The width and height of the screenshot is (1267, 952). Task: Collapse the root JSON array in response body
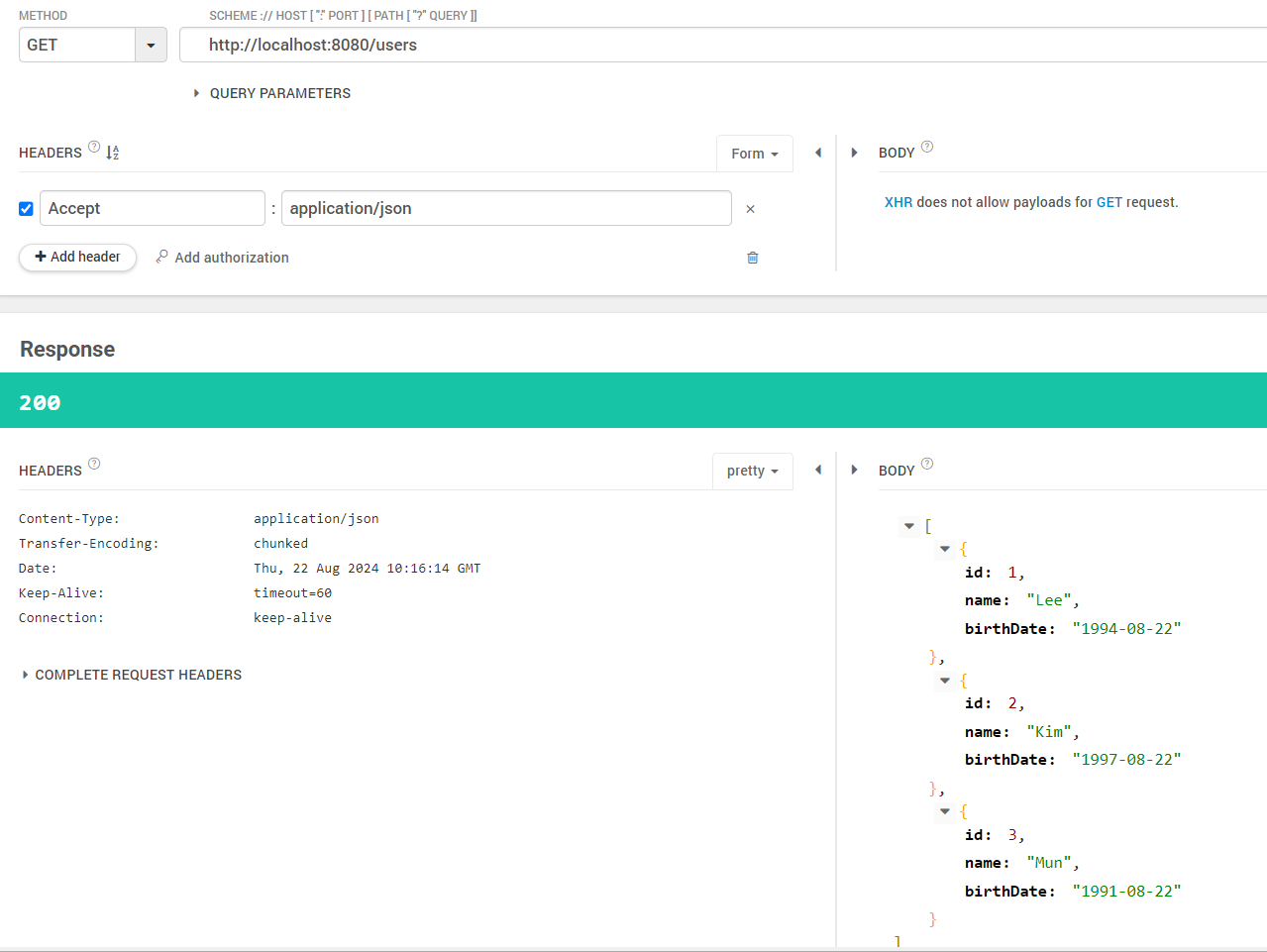coord(908,526)
